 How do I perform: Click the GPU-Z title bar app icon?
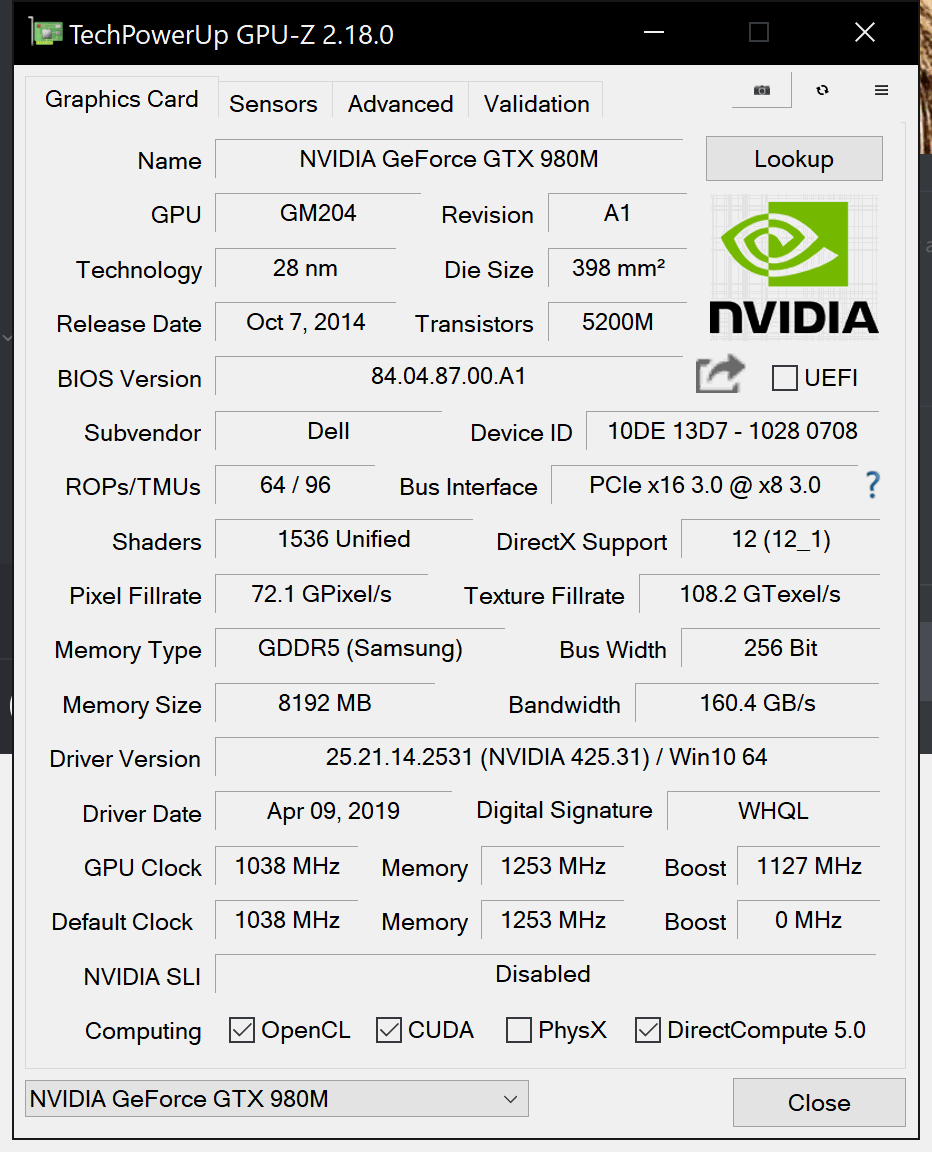pos(46,33)
